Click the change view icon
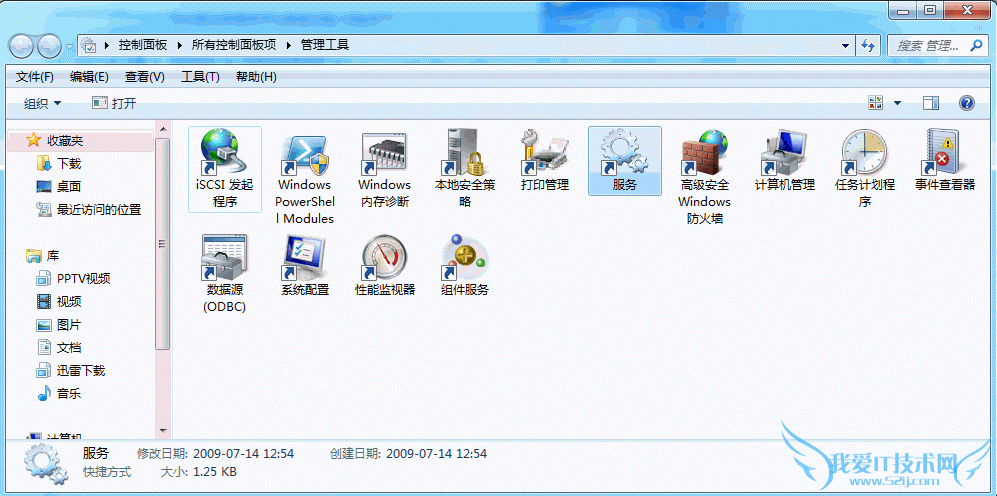The image size is (997, 496). click(876, 103)
